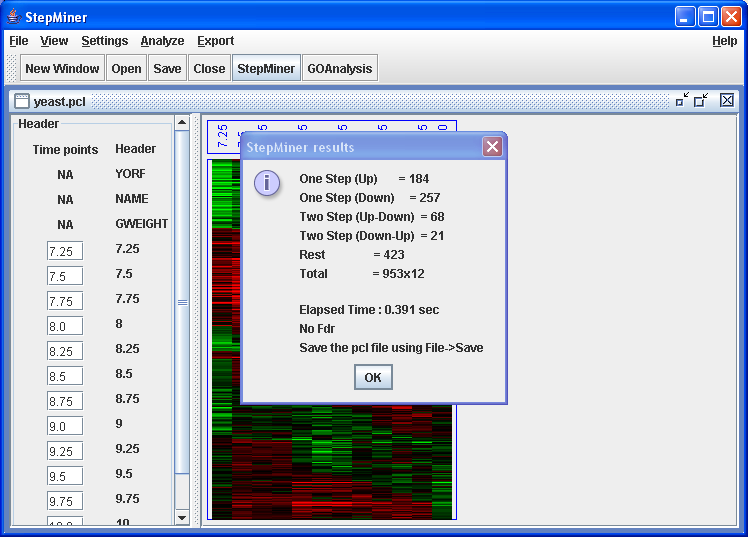Click the header panel scroll down arrow

click(182, 517)
